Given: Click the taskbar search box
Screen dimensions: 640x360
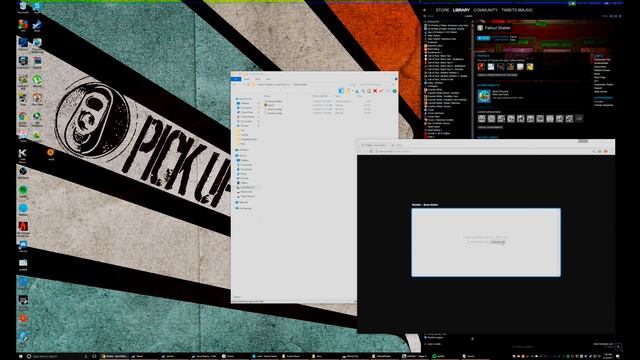Looking at the screenshot, I should 55,356.
